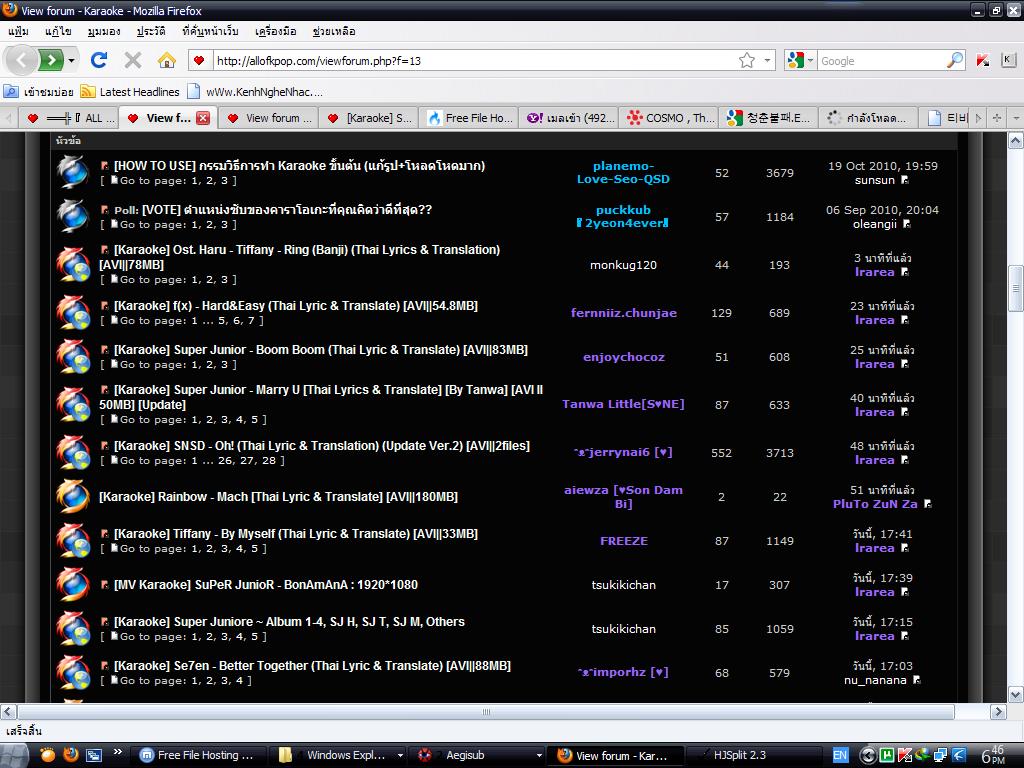Screen dimensions: 1024x768
Task: Click the horizontal scrollbar right arrow
Action: 998,712
